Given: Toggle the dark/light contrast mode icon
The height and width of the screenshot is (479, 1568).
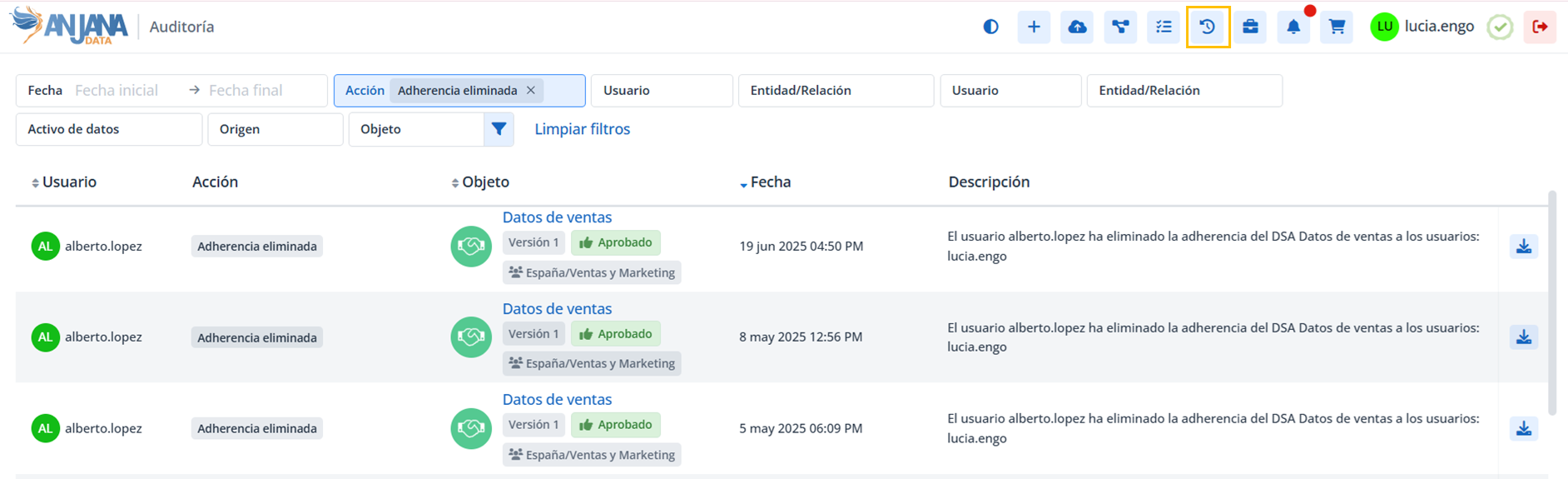Looking at the screenshot, I should coord(990,27).
